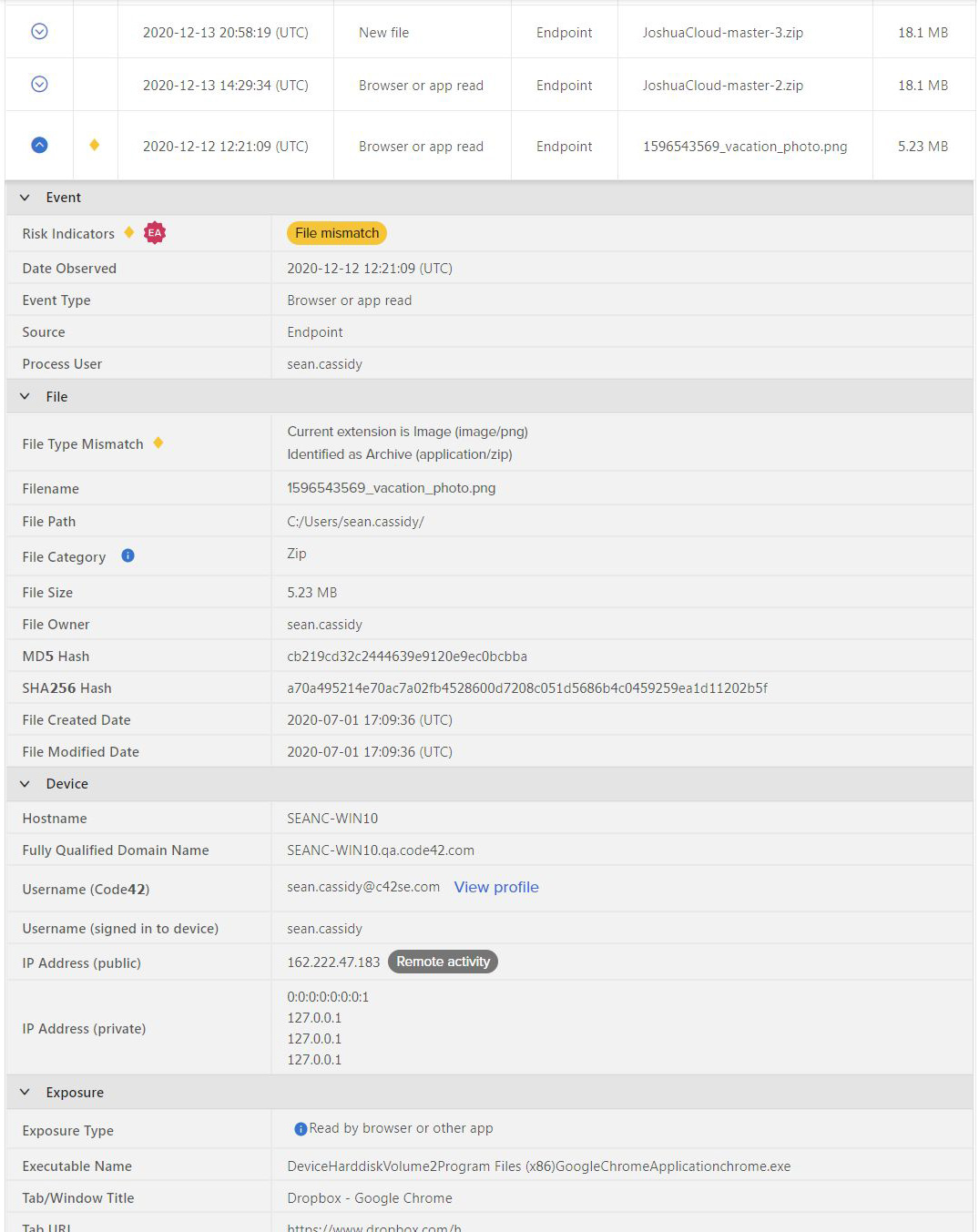Collapse the File section

pos(25,397)
